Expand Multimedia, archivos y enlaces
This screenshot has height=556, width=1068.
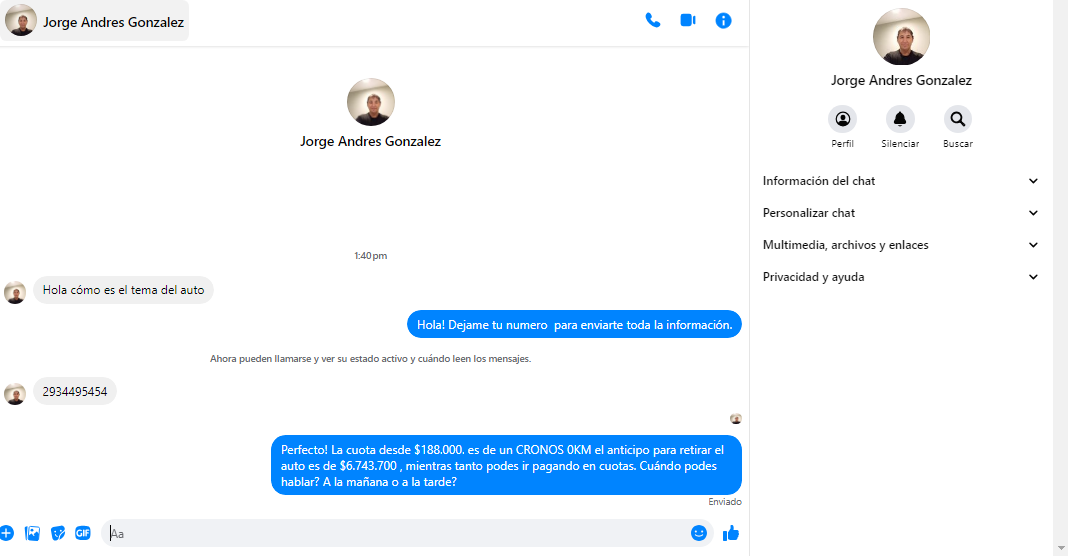click(x=901, y=245)
